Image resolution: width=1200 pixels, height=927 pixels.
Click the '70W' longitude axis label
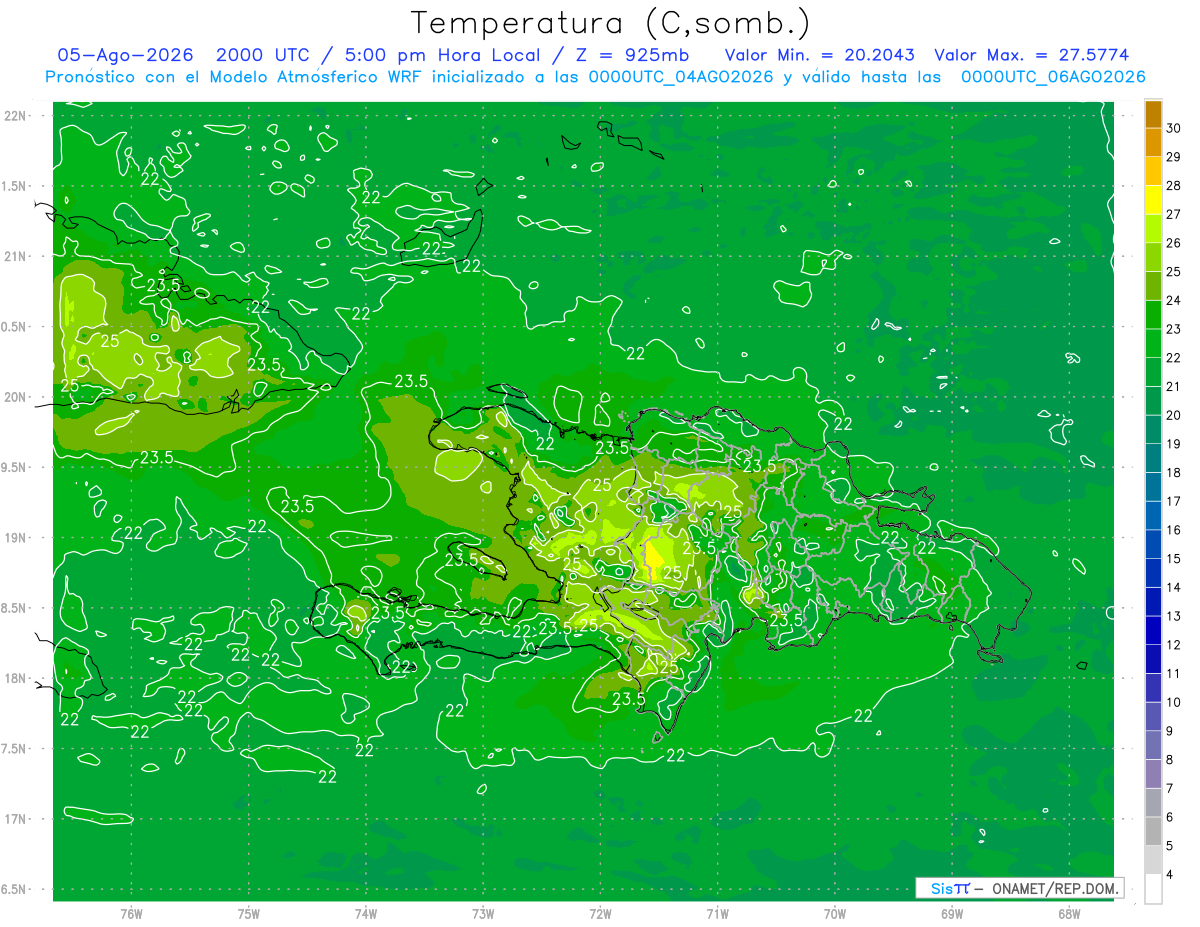pos(835,913)
